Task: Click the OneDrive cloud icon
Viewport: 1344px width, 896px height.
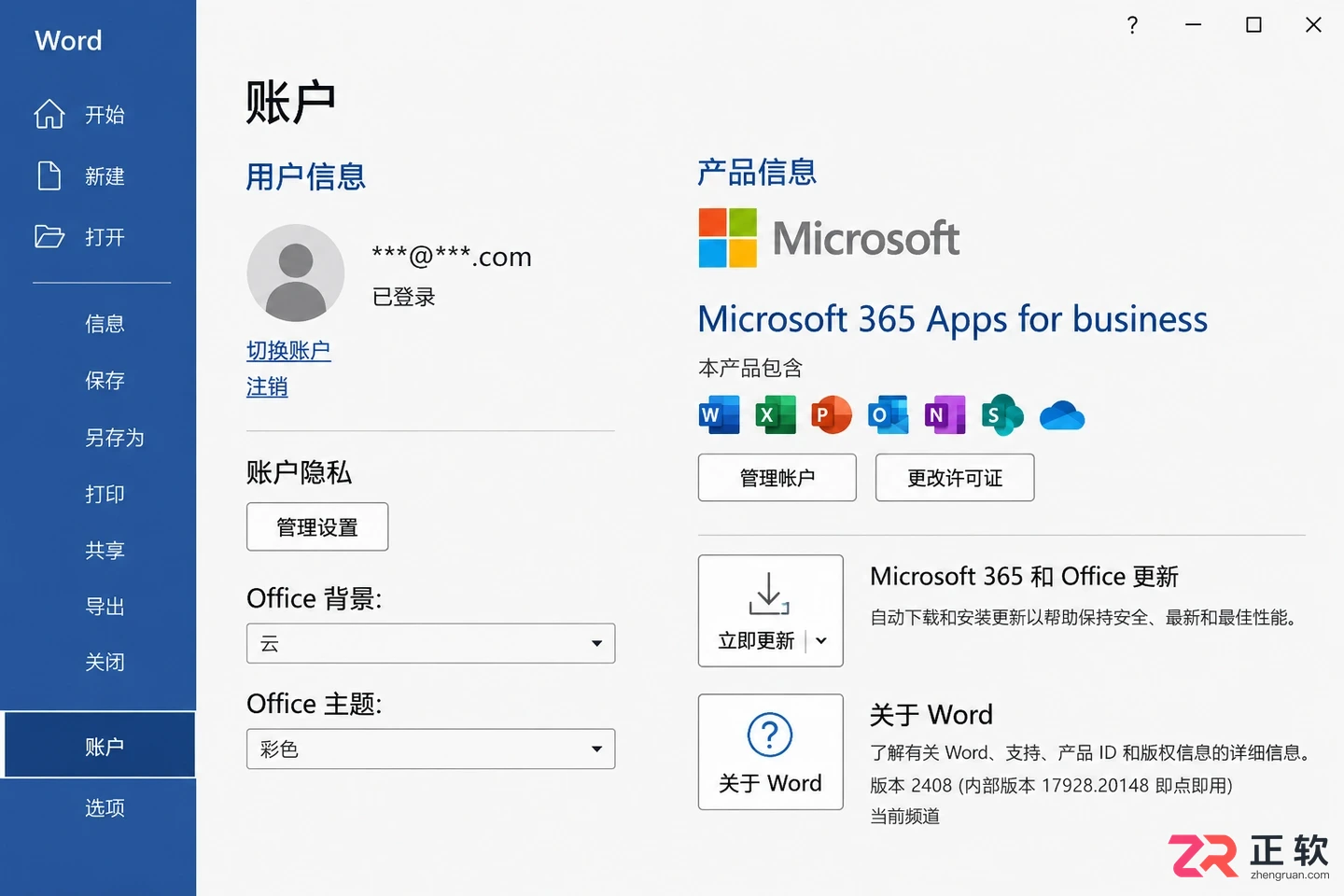Action: point(1062,415)
